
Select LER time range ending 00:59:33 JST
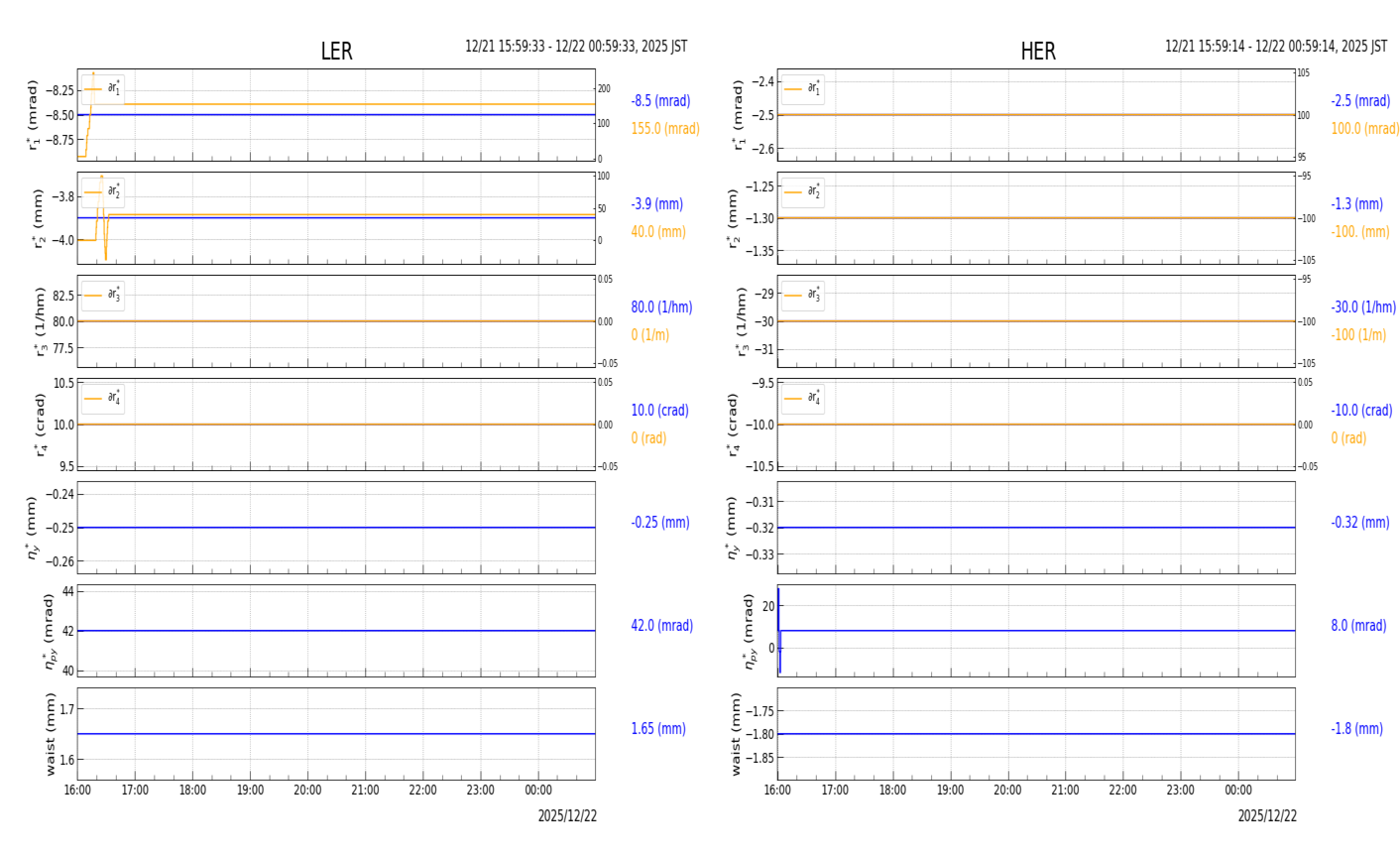pyautogui.click(x=576, y=47)
